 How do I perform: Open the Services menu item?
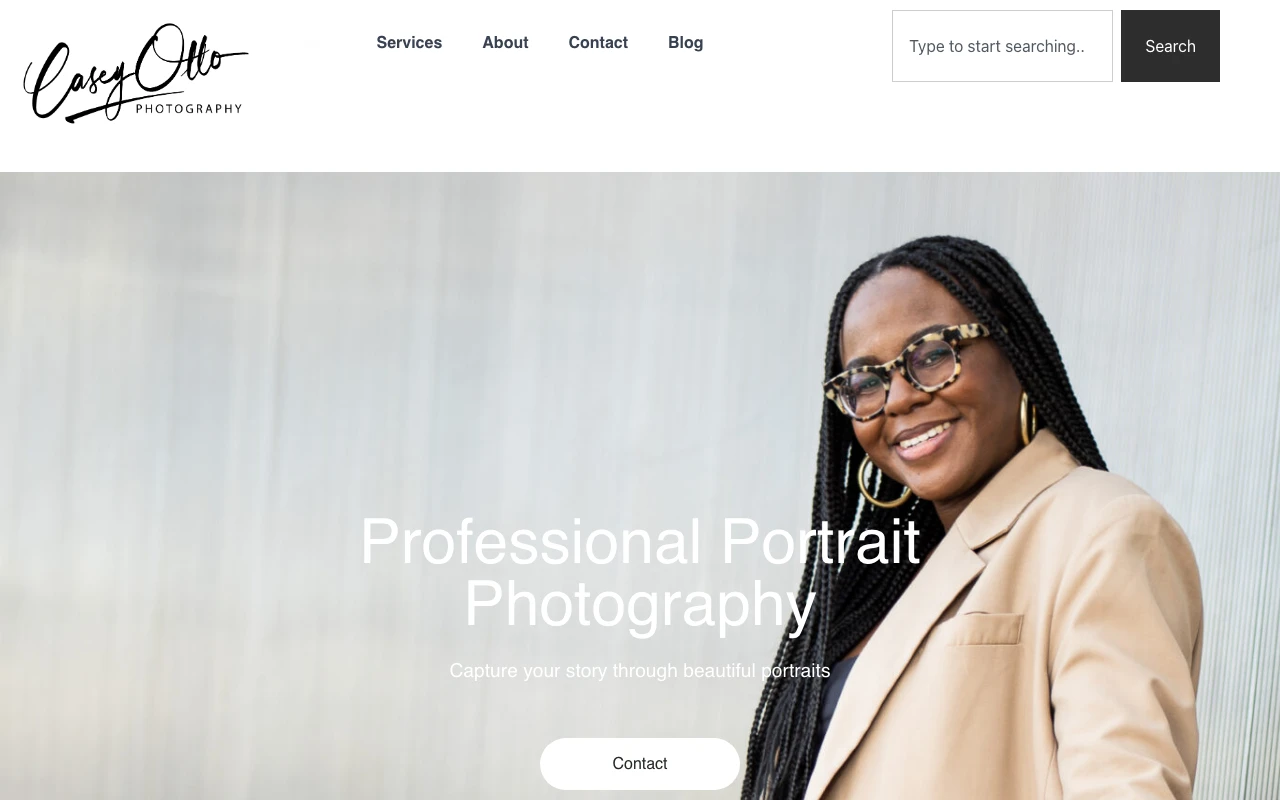pyautogui.click(x=409, y=42)
